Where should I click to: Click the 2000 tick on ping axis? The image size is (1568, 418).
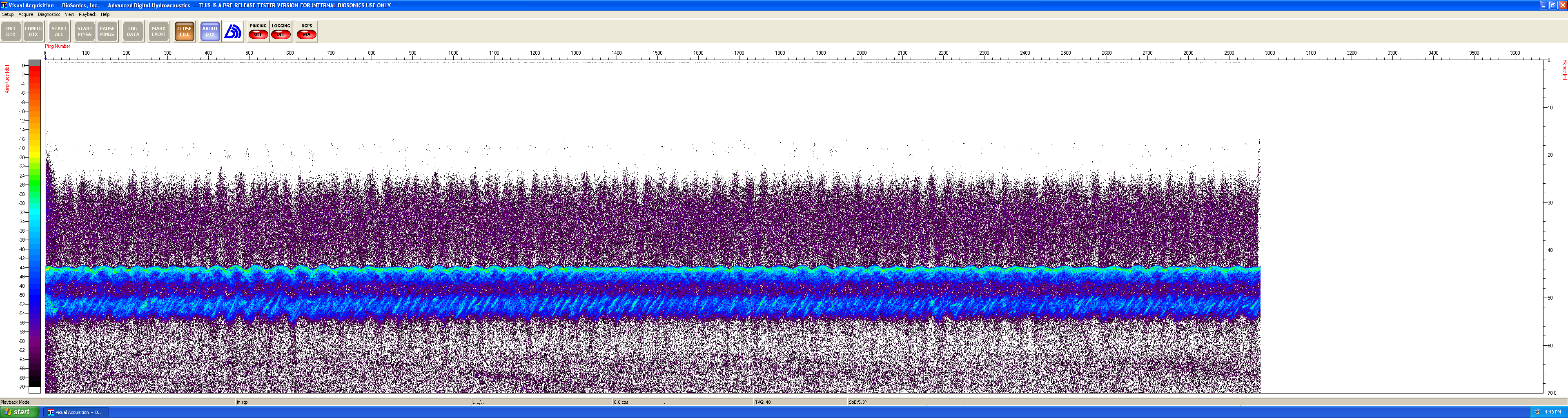[862, 53]
